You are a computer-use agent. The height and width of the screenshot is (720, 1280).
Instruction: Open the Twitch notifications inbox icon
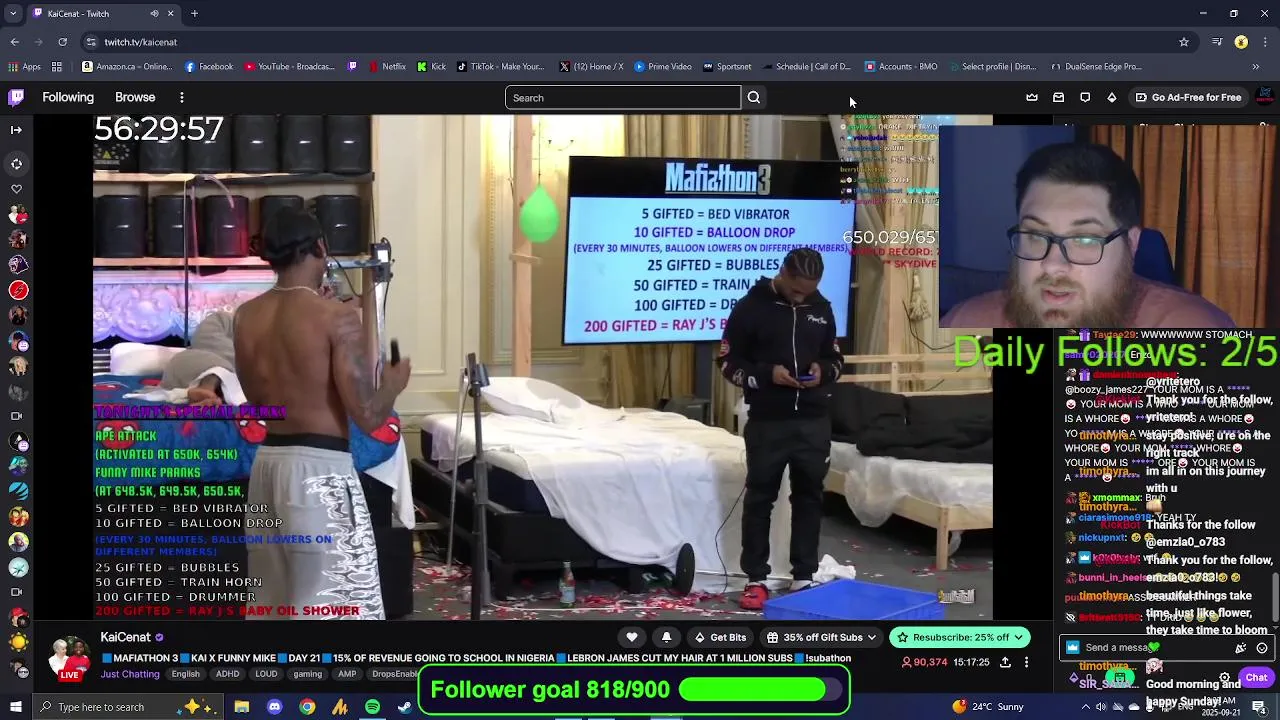click(1058, 97)
